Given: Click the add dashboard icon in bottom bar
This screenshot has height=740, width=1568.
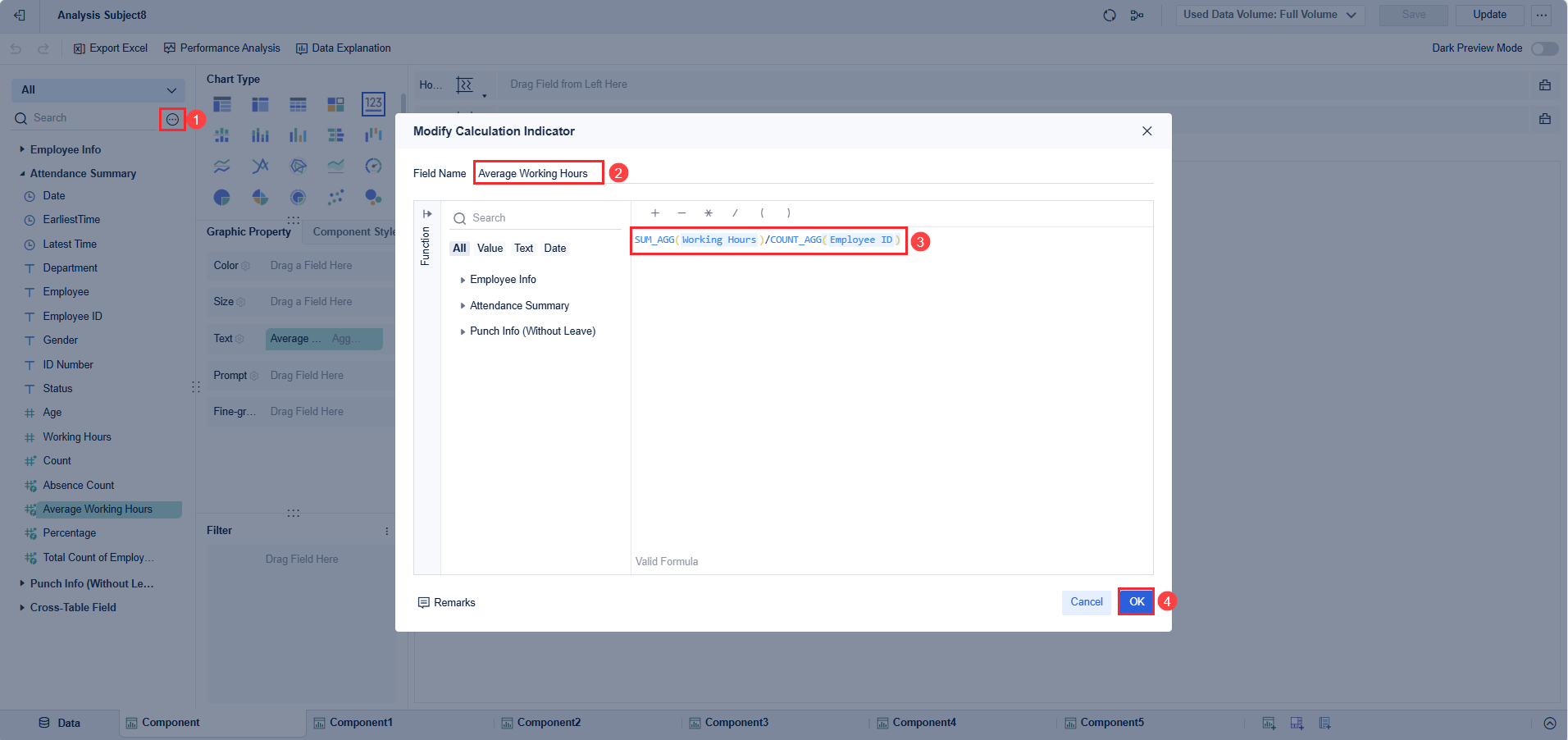Looking at the screenshot, I should pos(1297,723).
